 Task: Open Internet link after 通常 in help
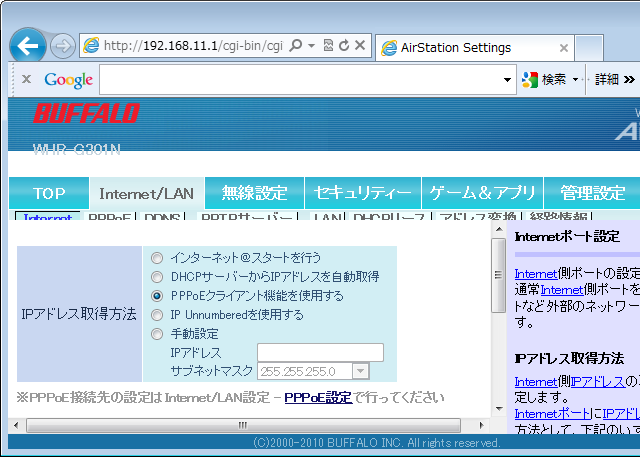(x=562, y=290)
